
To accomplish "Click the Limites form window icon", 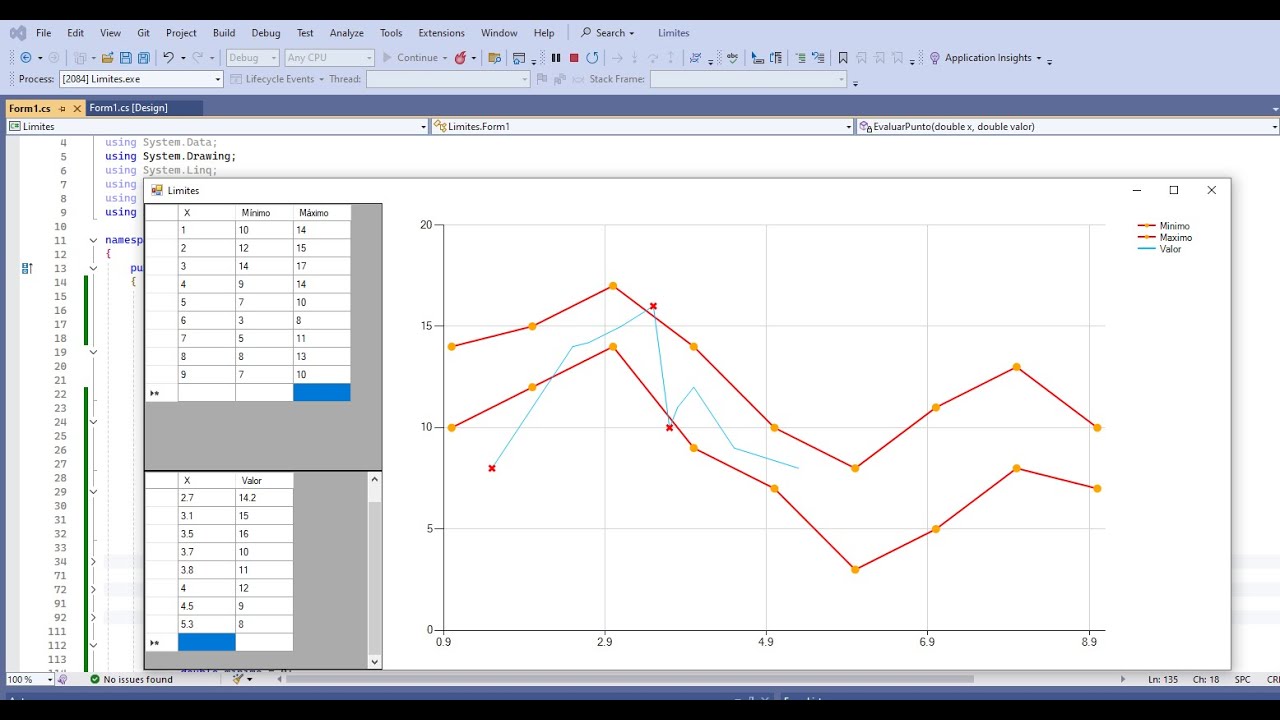I will click(x=156, y=190).
